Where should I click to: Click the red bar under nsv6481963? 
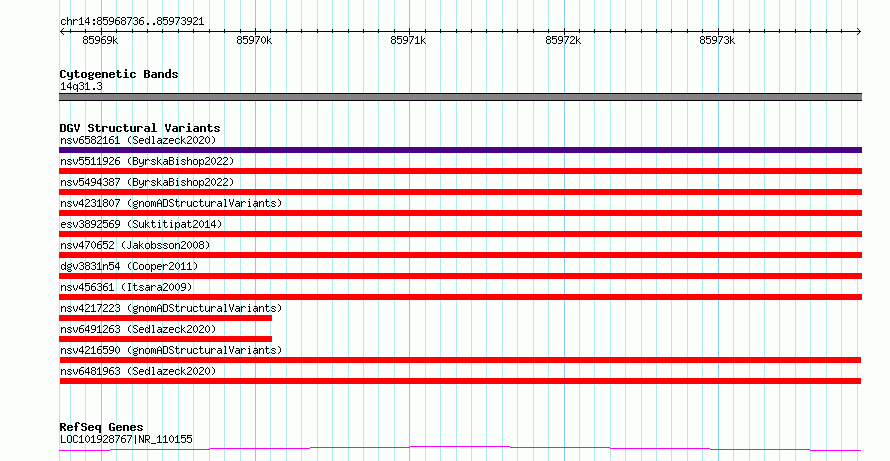coord(460,381)
